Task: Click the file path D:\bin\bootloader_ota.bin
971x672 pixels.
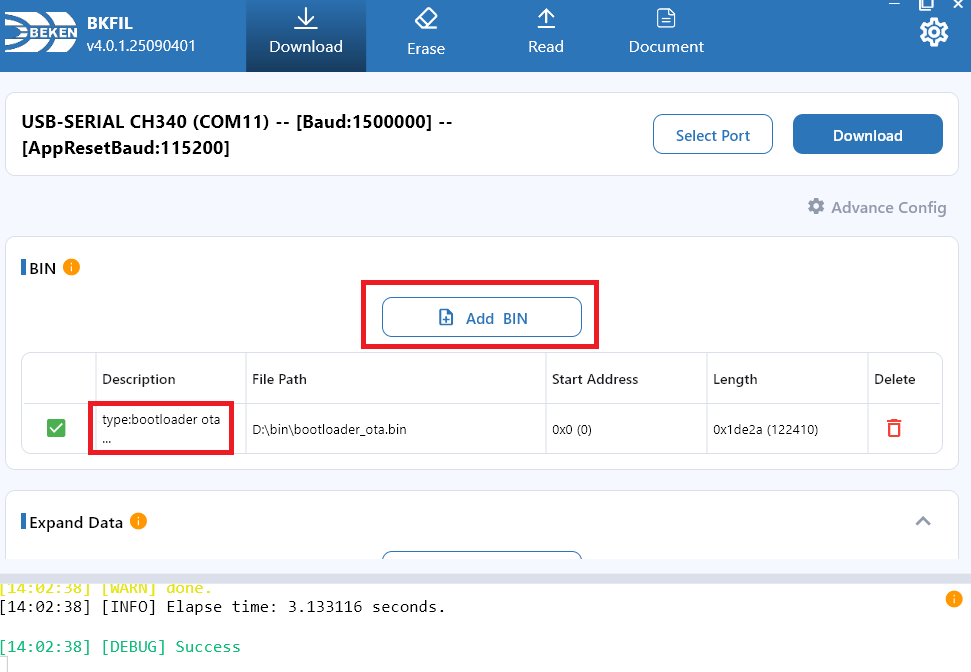Action: click(329, 429)
